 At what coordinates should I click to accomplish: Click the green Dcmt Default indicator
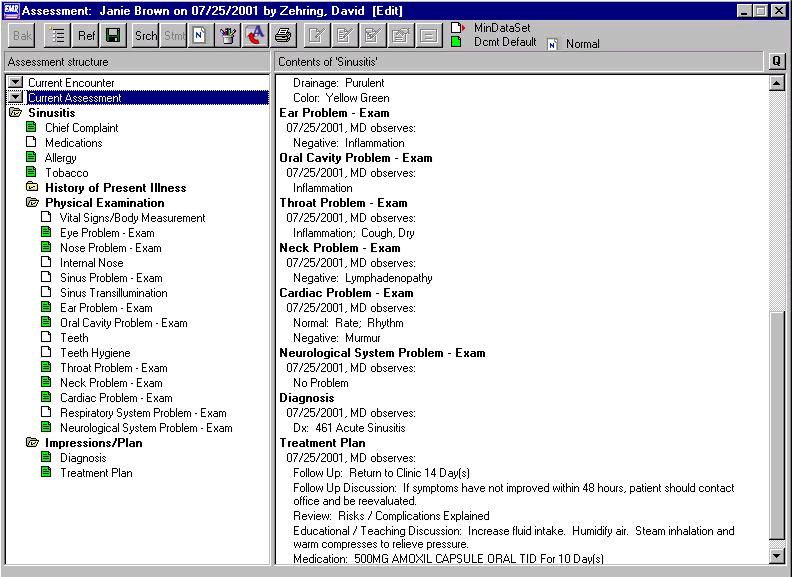[455, 42]
